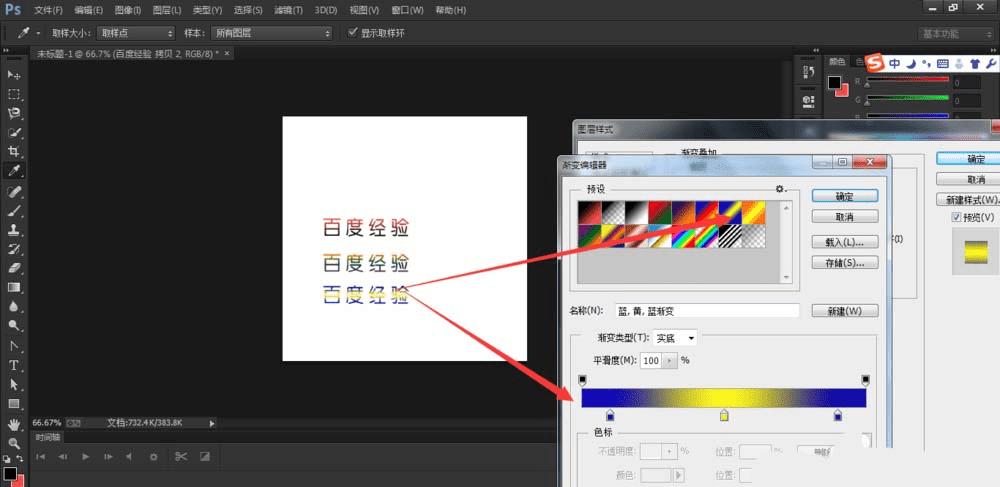Select the Dodge tool
Image resolution: width=1000 pixels, height=487 pixels.
pos(13,326)
